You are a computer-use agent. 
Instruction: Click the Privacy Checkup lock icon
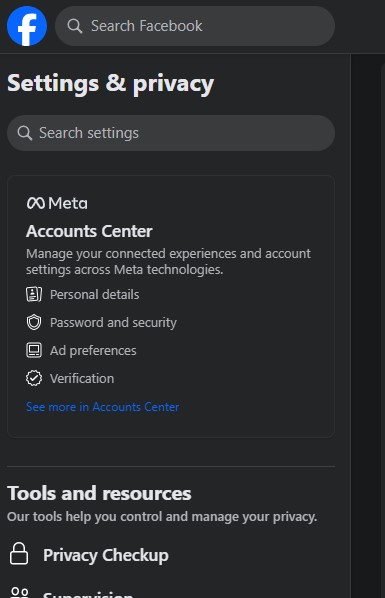[x=19, y=553]
